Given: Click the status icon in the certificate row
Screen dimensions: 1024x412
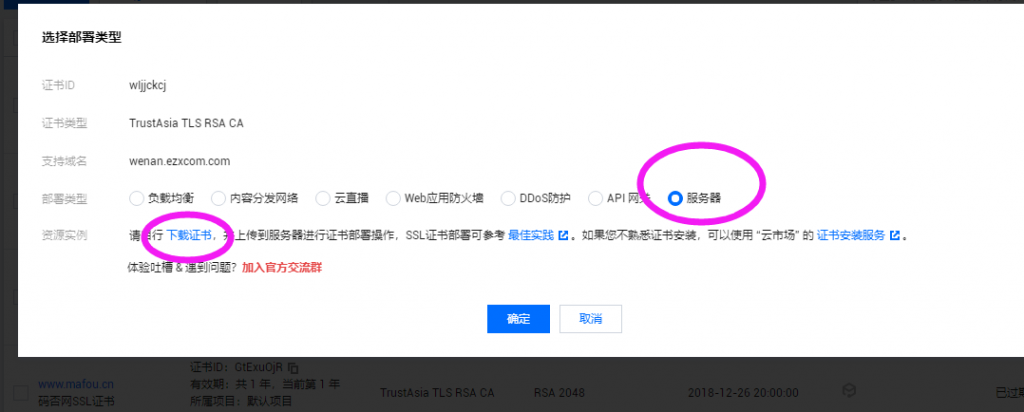Looking at the screenshot, I should pos(848,387).
